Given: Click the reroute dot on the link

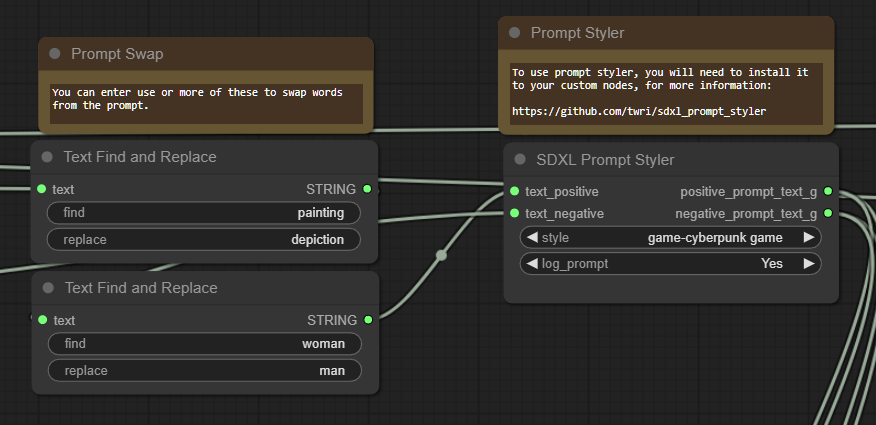Looking at the screenshot, I should coord(441,255).
